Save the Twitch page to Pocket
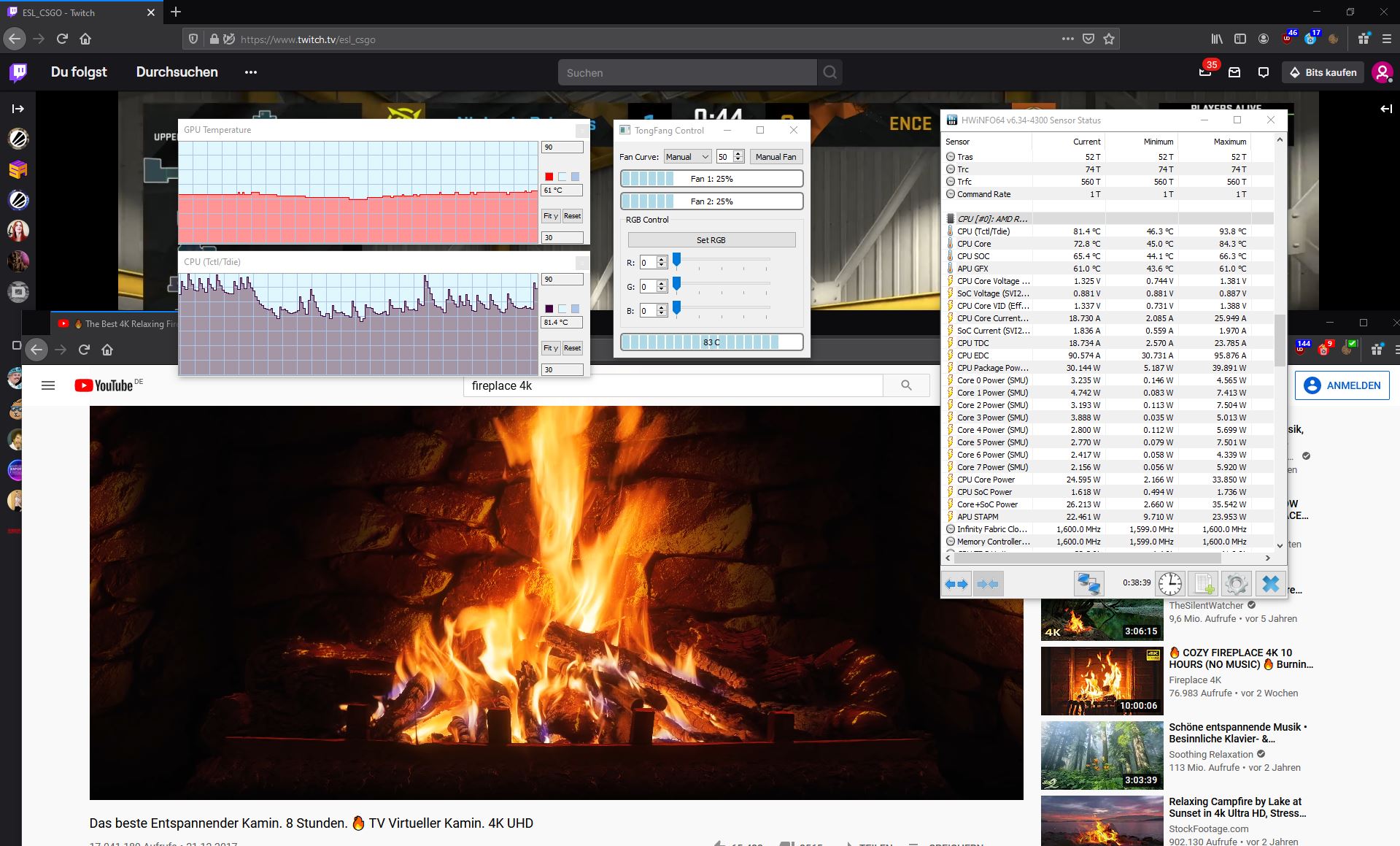1400x846 pixels. tap(1088, 39)
